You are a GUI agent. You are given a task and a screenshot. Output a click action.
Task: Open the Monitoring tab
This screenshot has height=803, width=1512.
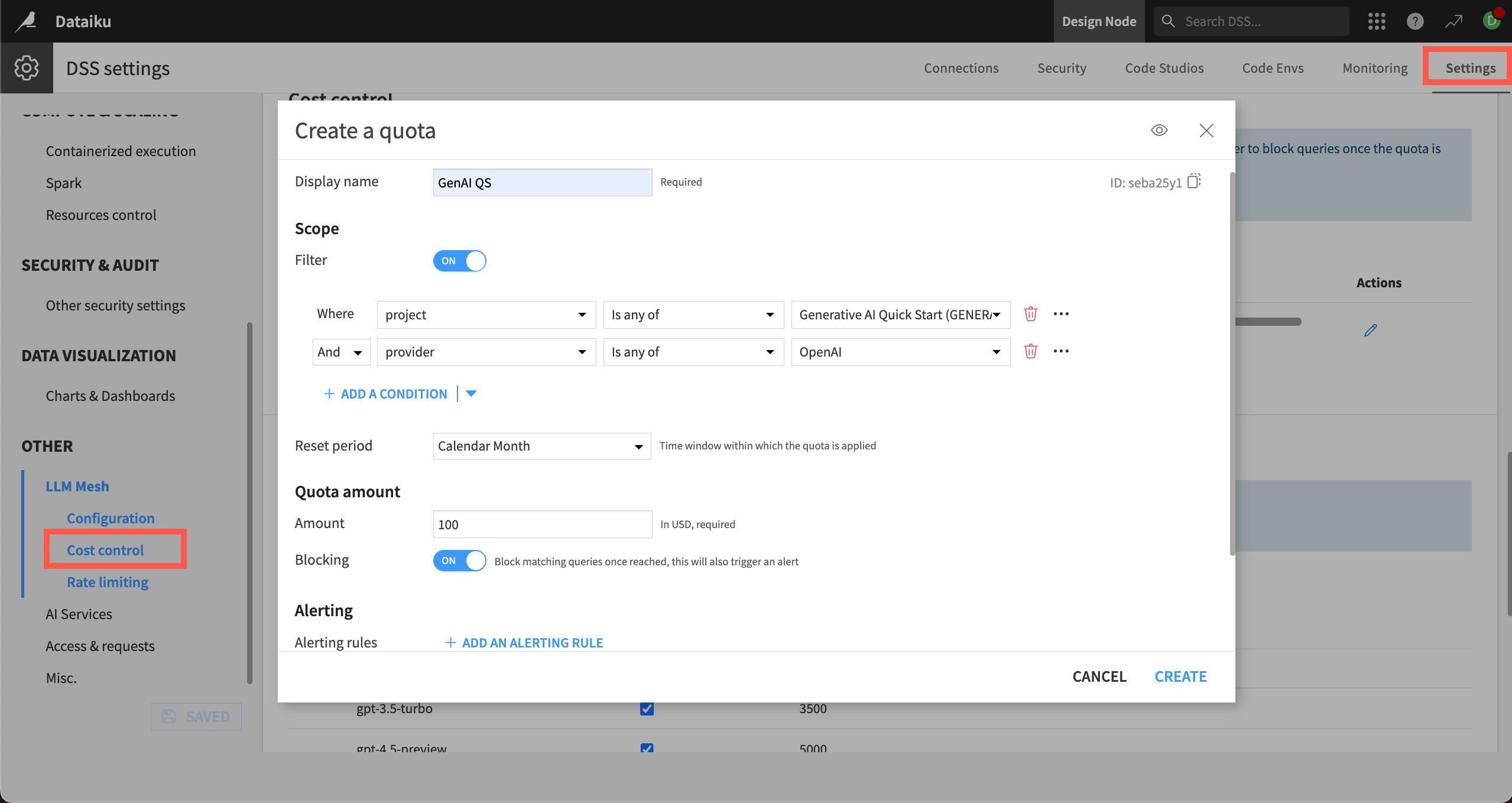pyautogui.click(x=1374, y=67)
